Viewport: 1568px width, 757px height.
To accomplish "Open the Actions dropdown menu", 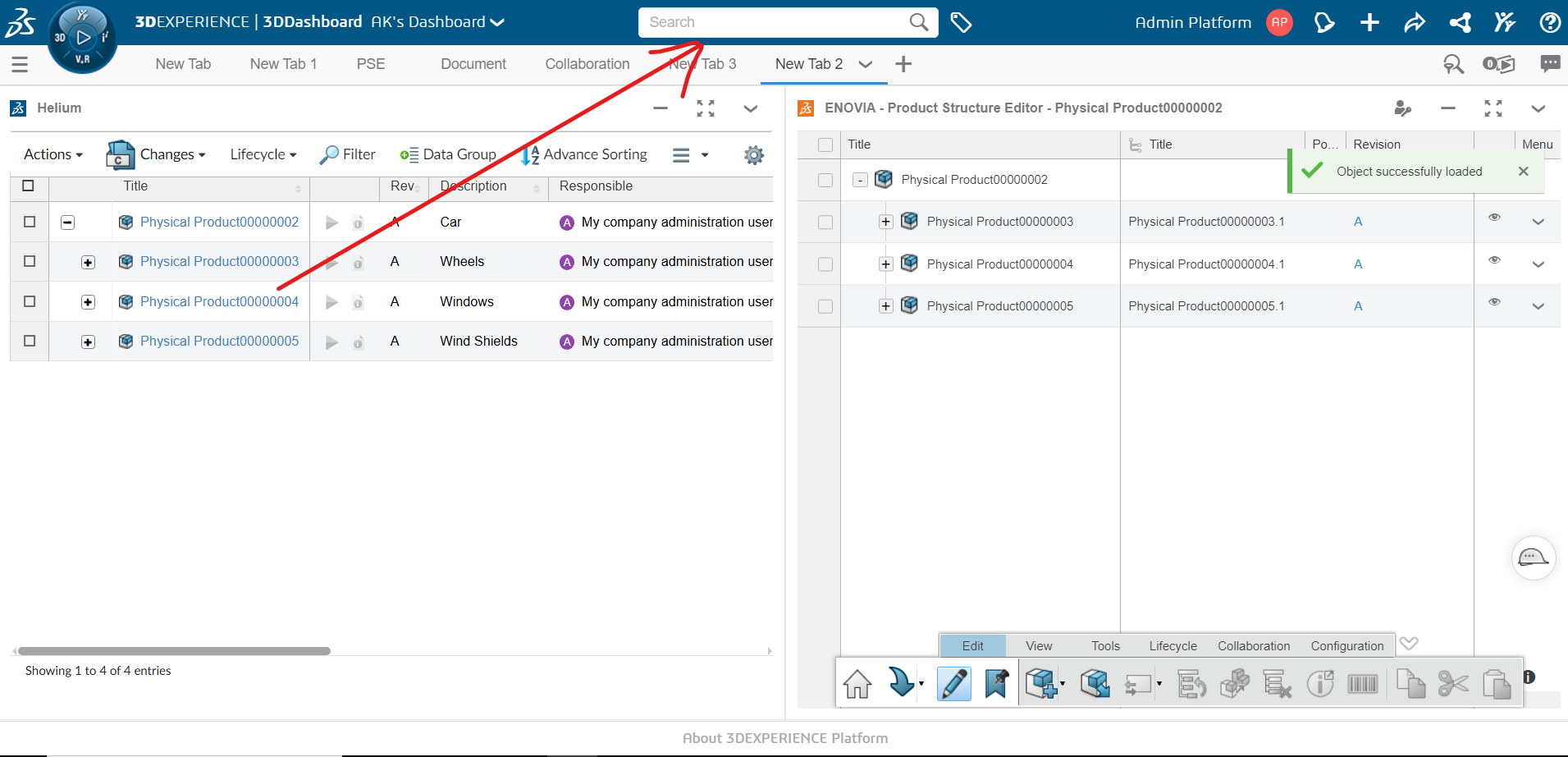I will pos(53,154).
